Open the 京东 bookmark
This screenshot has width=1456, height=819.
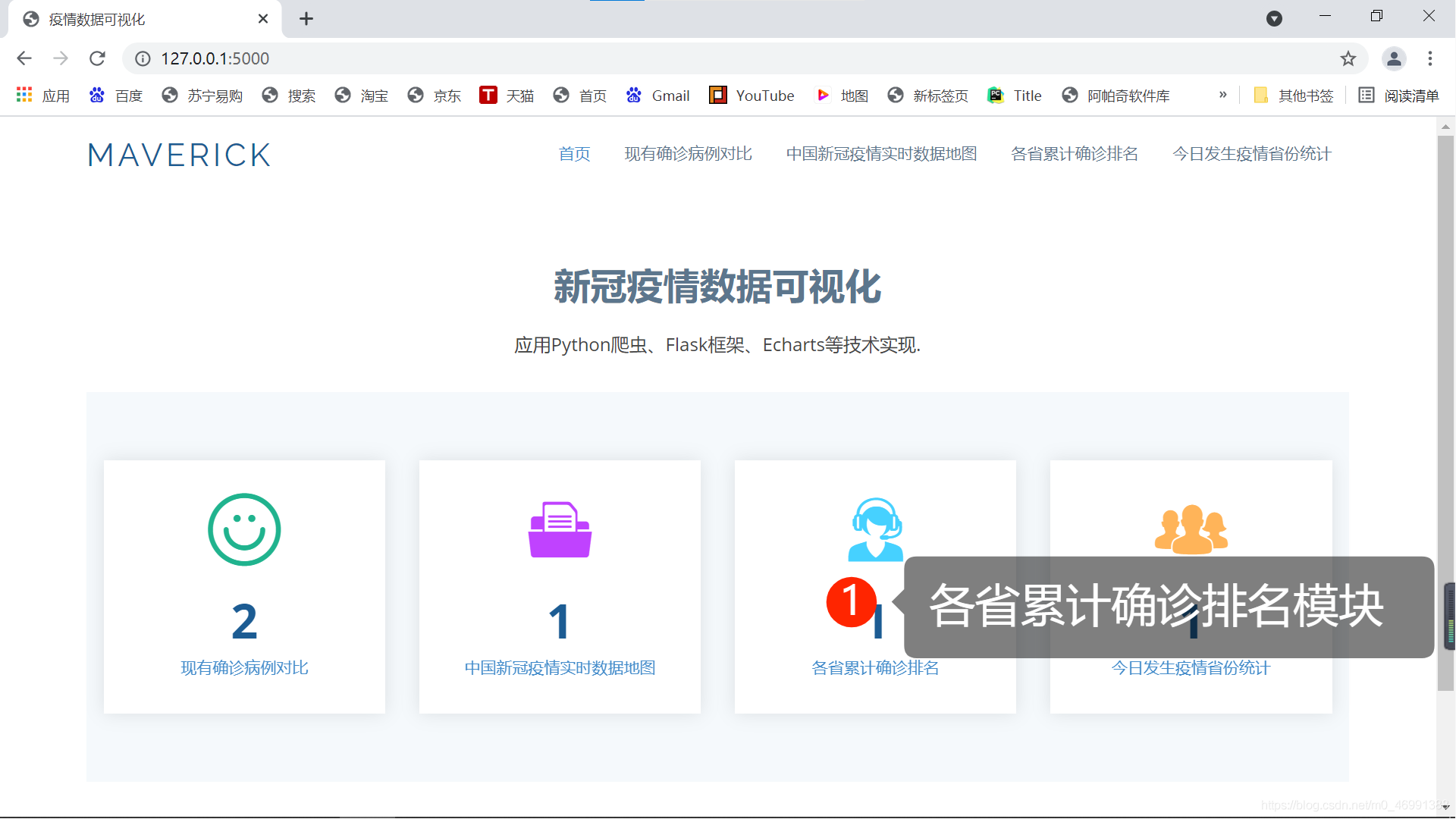[435, 96]
